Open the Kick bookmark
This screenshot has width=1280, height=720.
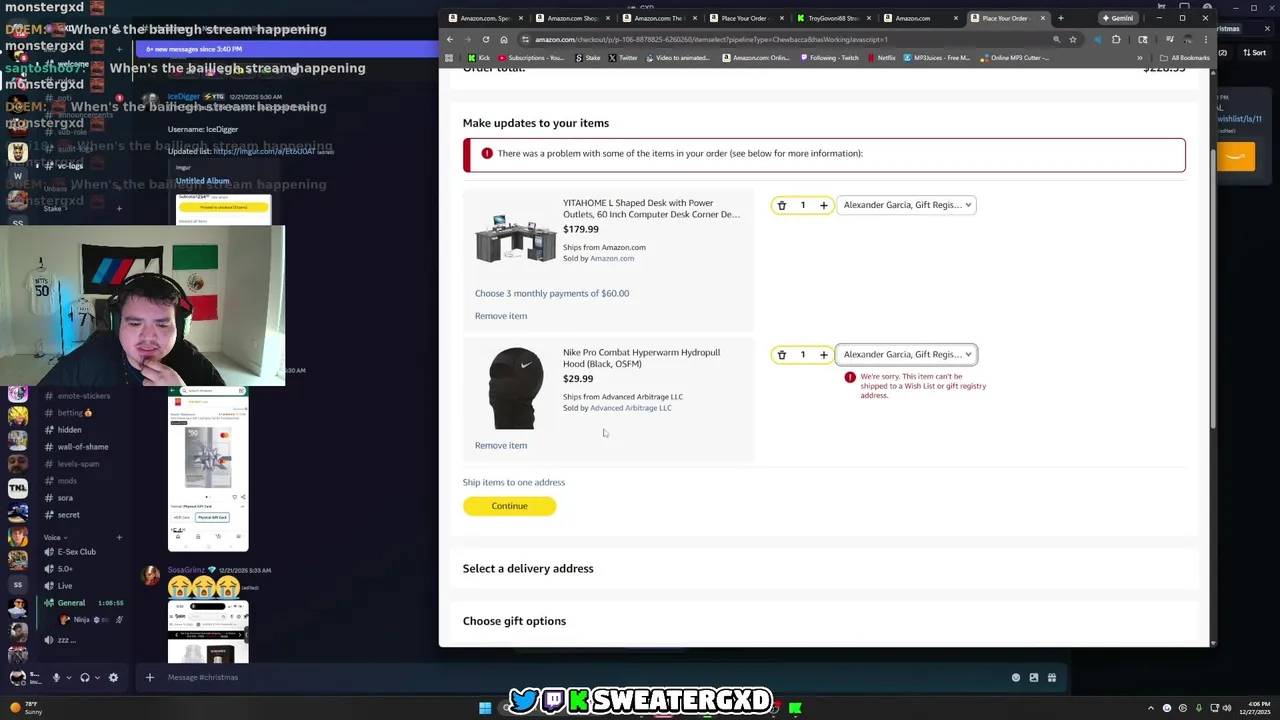(x=479, y=58)
